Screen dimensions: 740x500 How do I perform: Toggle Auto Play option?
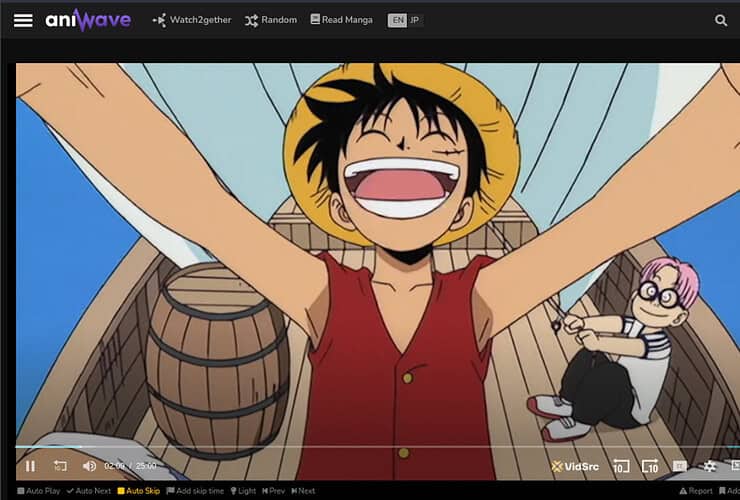tap(39, 491)
